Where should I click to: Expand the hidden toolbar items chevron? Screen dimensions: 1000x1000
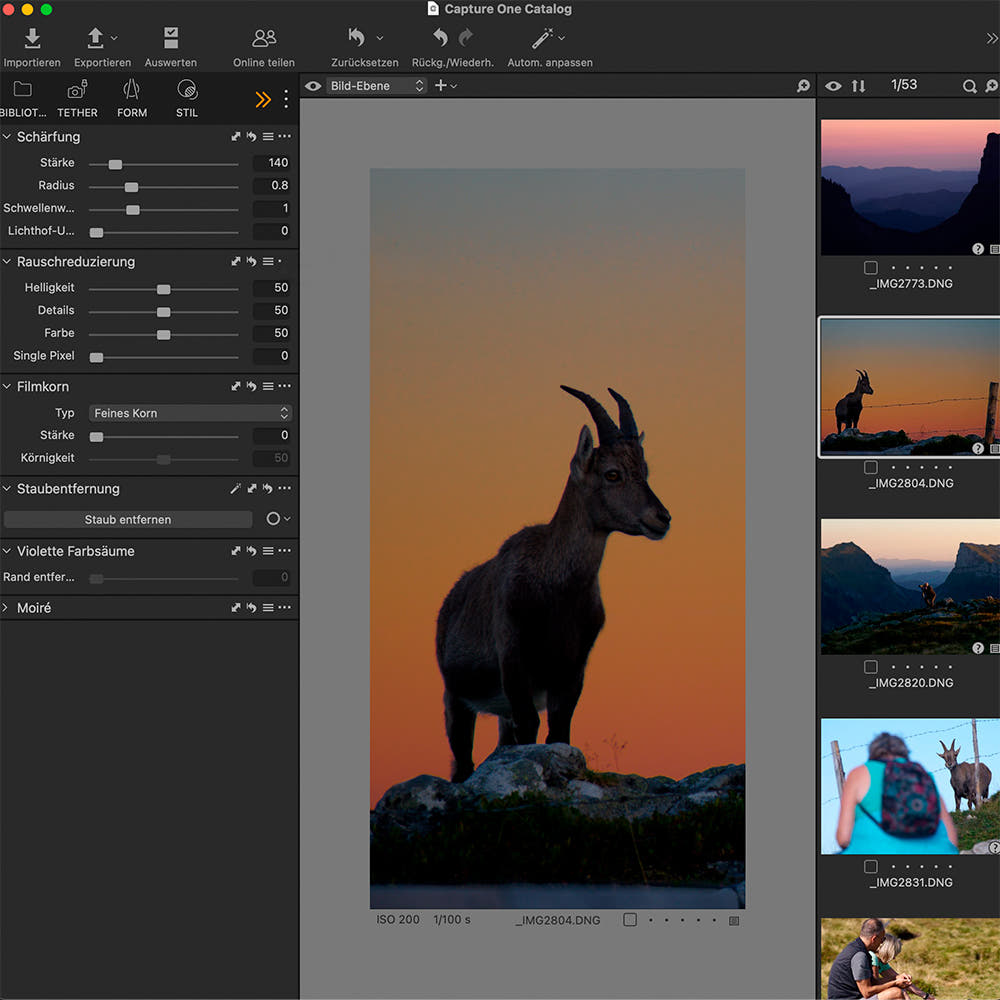[992, 38]
